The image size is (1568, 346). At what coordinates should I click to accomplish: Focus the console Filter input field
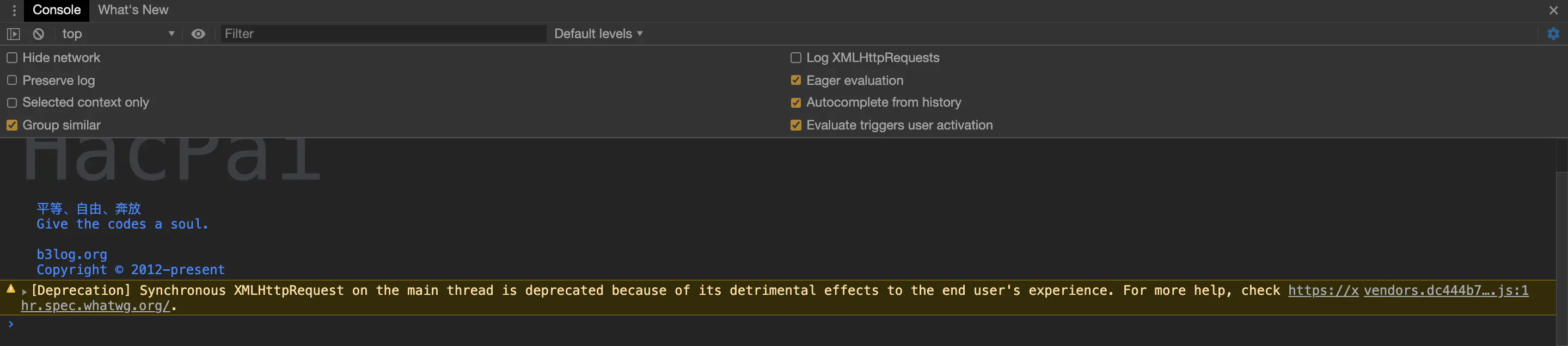[383, 34]
